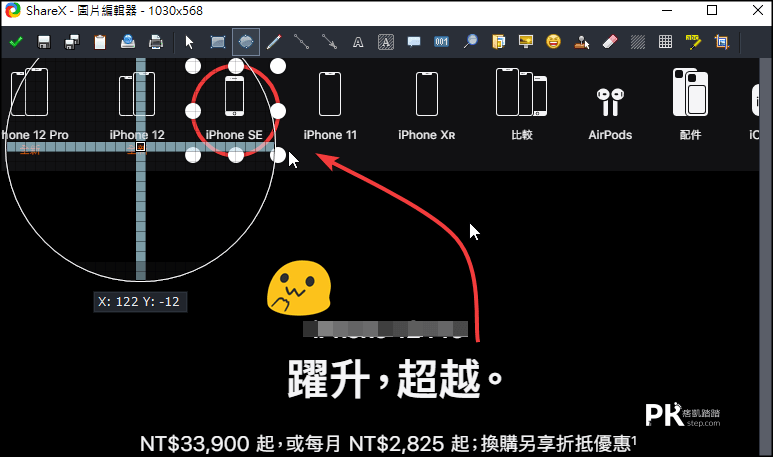Select the Freehand pencil tool
Image resolution: width=773 pixels, height=457 pixels.
274,42
